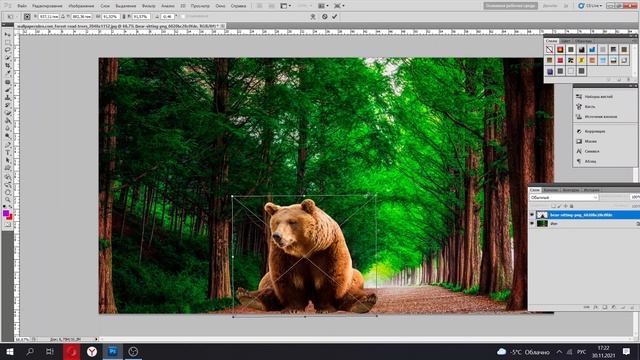Click the foreground purple color swatch
Viewport: 640px width, 360px height.
(x=6, y=213)
